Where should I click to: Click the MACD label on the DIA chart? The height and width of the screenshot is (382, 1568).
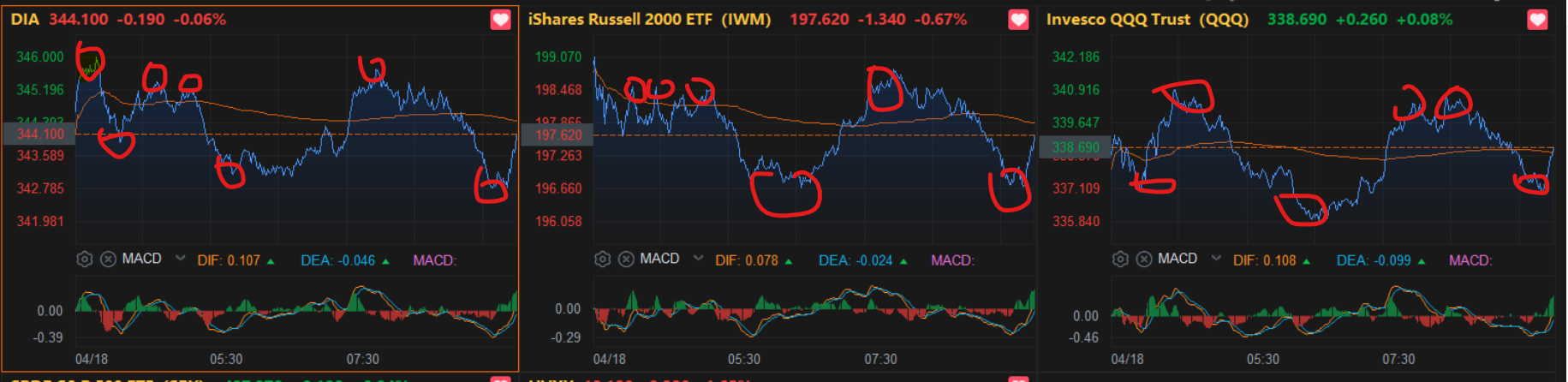142,259
